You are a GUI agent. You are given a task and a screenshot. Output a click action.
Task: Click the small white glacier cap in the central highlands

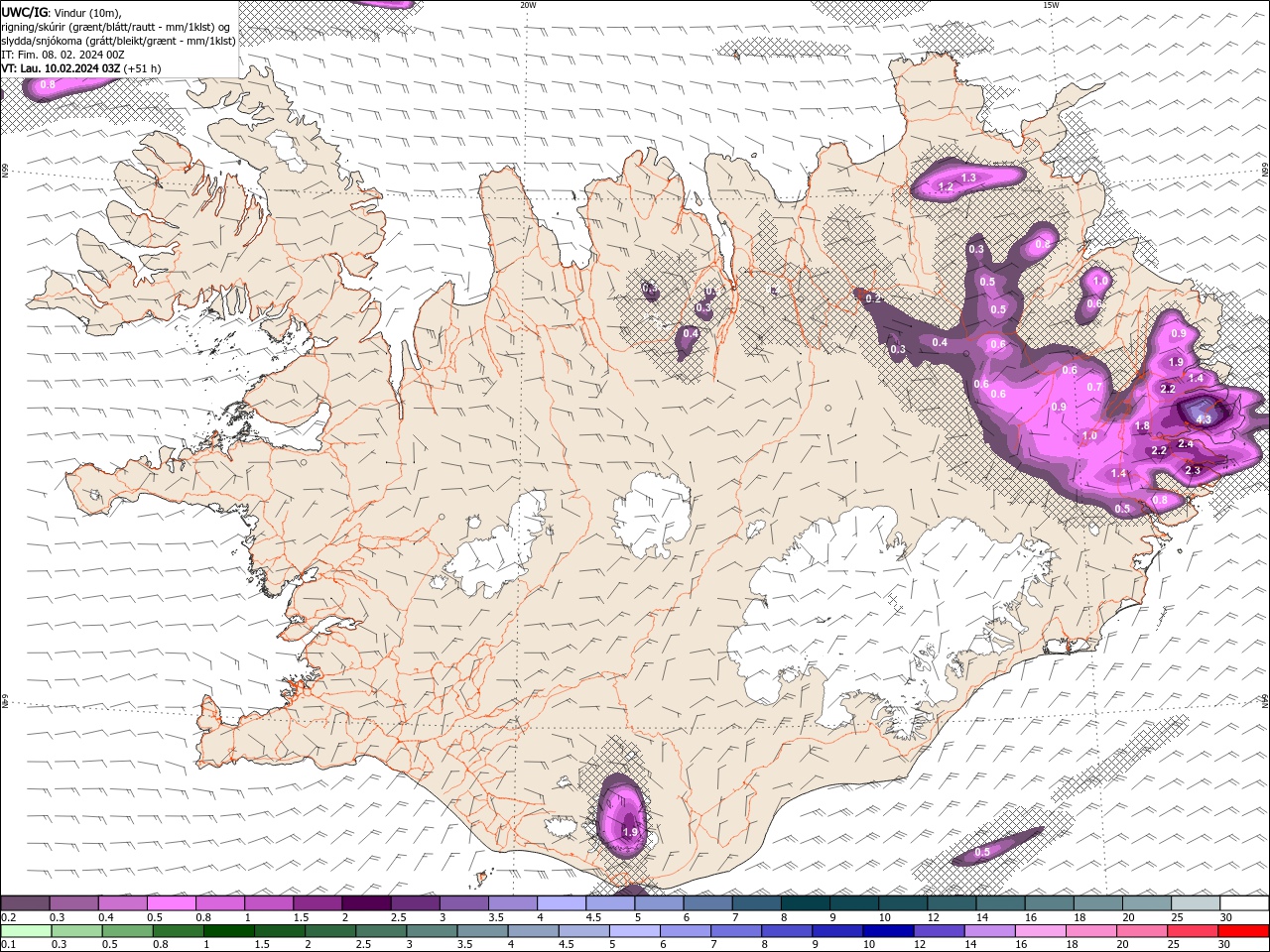pos(653,514)
